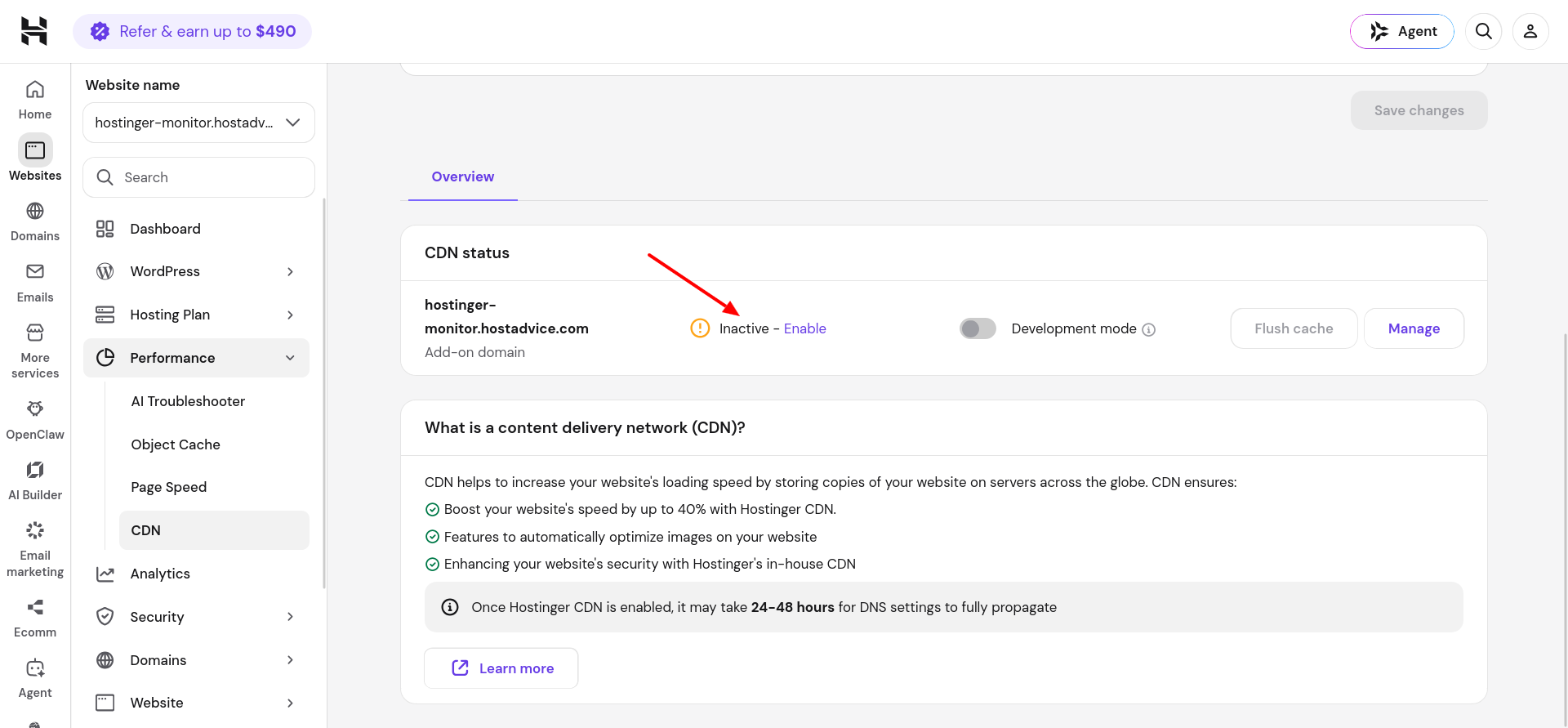
Task: Click Development mode info icon
Action: tap(1148, 329)
